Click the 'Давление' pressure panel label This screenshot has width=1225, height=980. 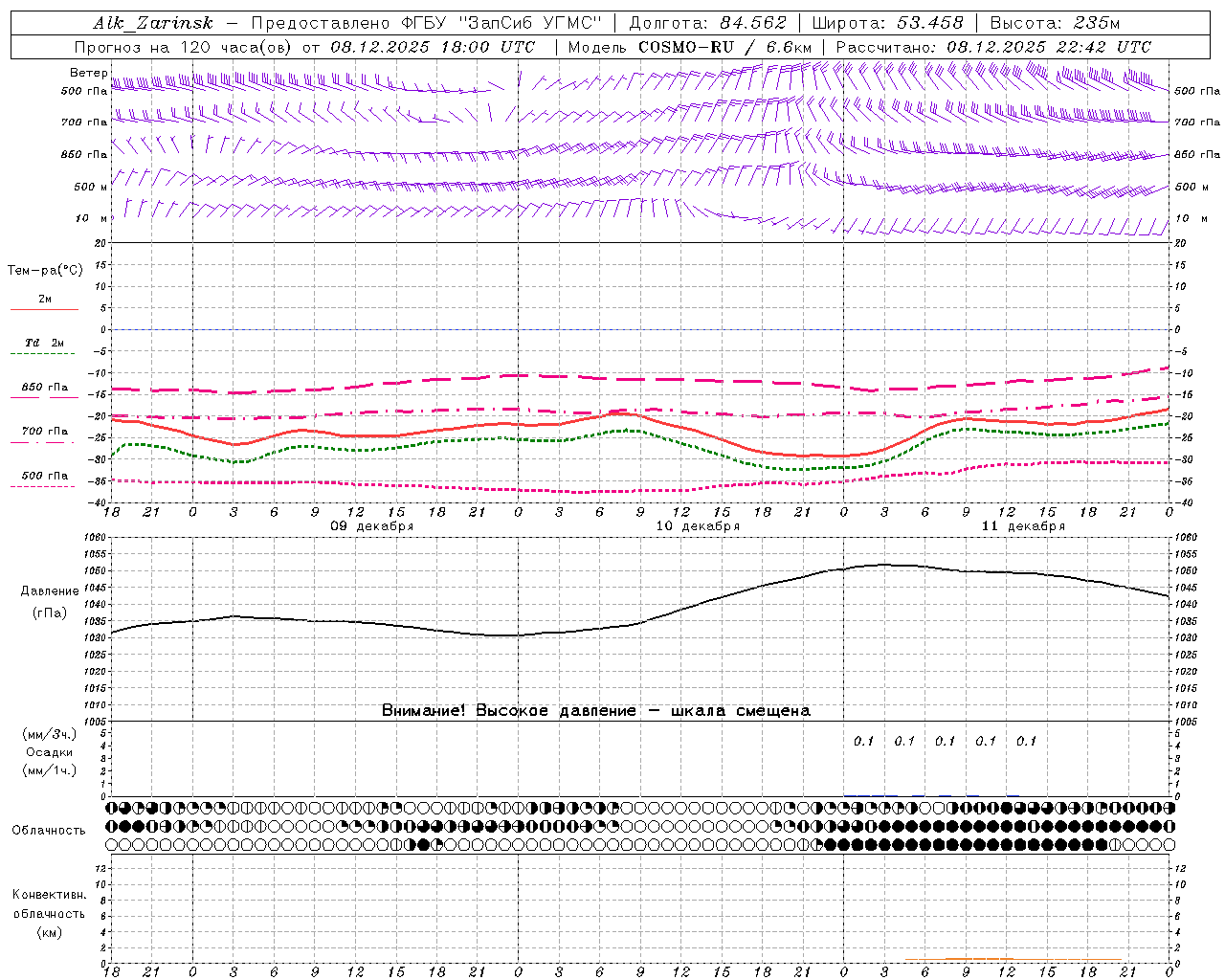50,591
